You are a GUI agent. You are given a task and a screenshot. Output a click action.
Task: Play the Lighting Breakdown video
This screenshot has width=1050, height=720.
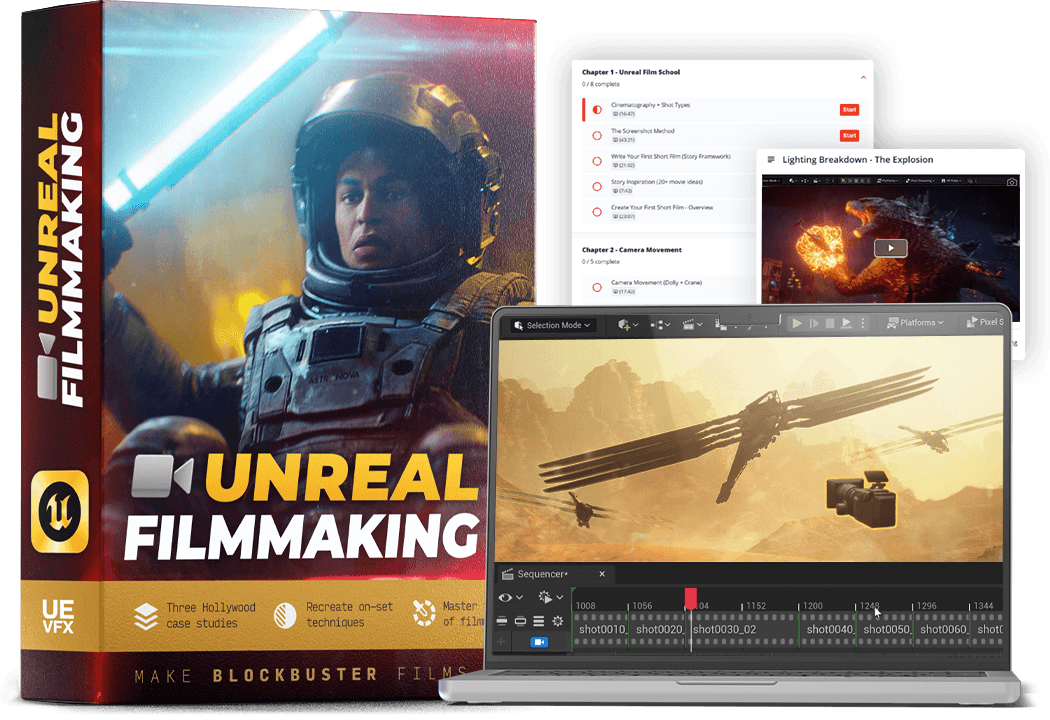[891, 248]
